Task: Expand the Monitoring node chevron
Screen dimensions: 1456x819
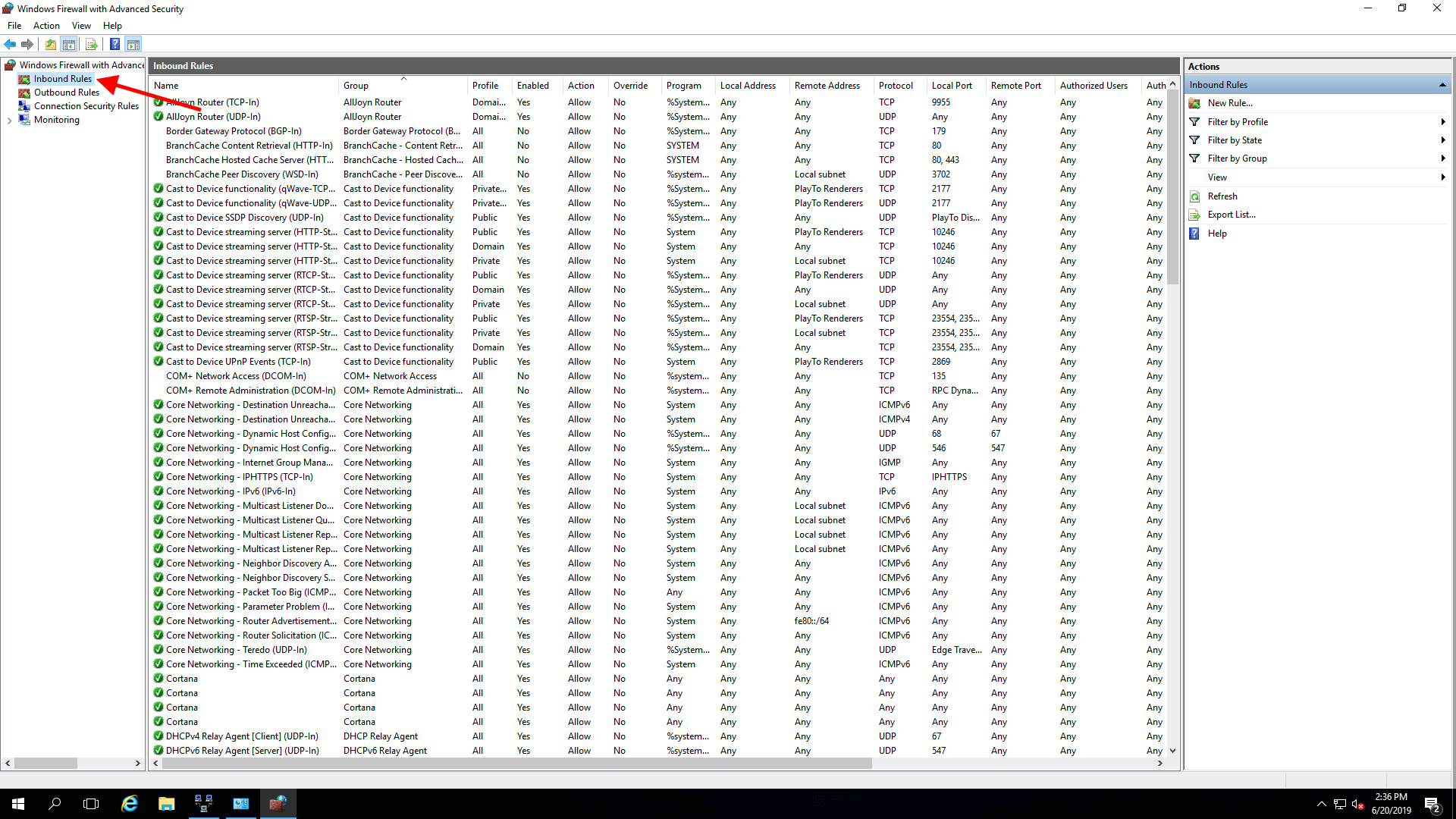Action: tap(9, 120)
